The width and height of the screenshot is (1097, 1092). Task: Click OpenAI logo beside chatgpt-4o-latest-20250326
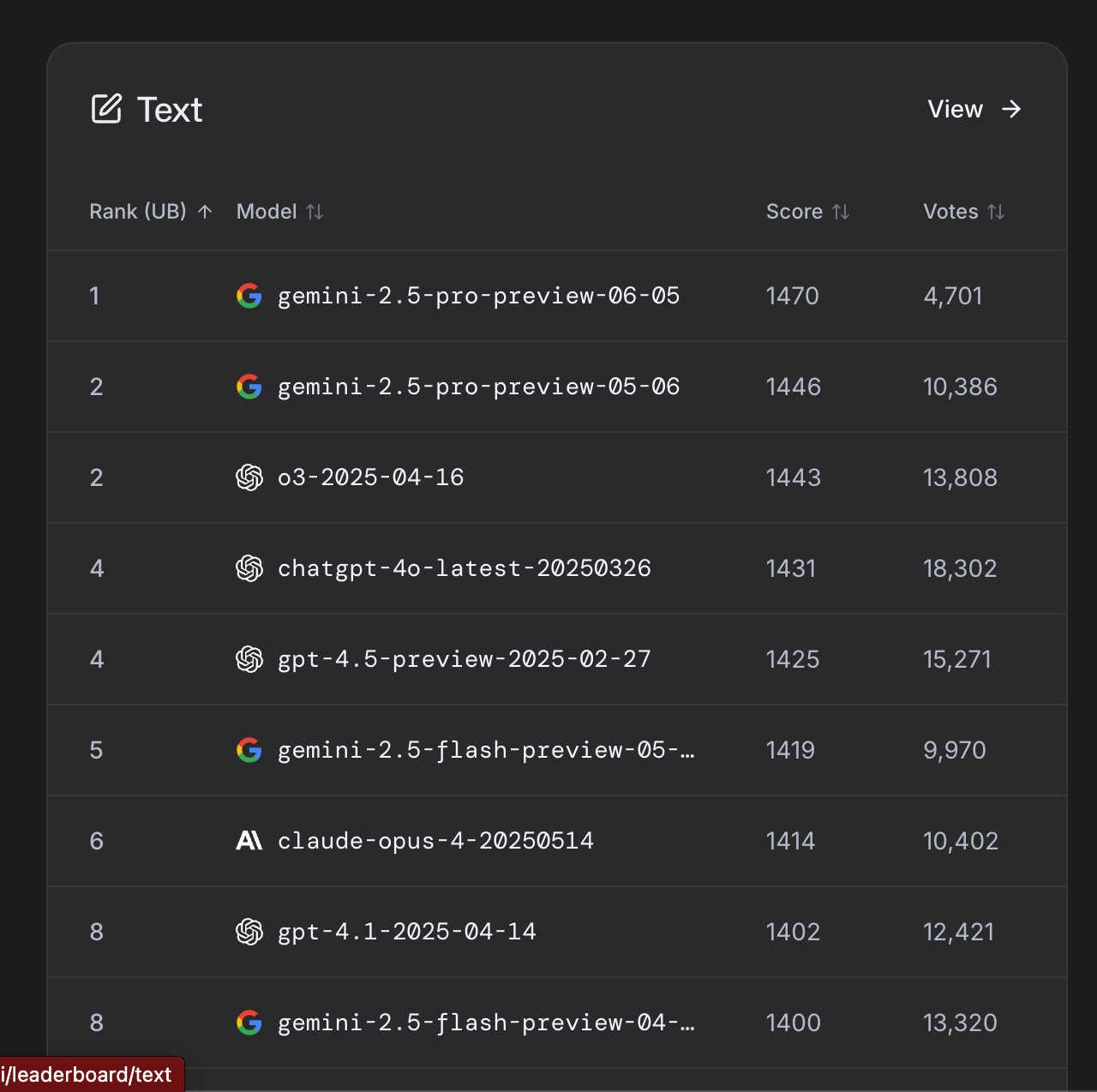click(249, 568)
